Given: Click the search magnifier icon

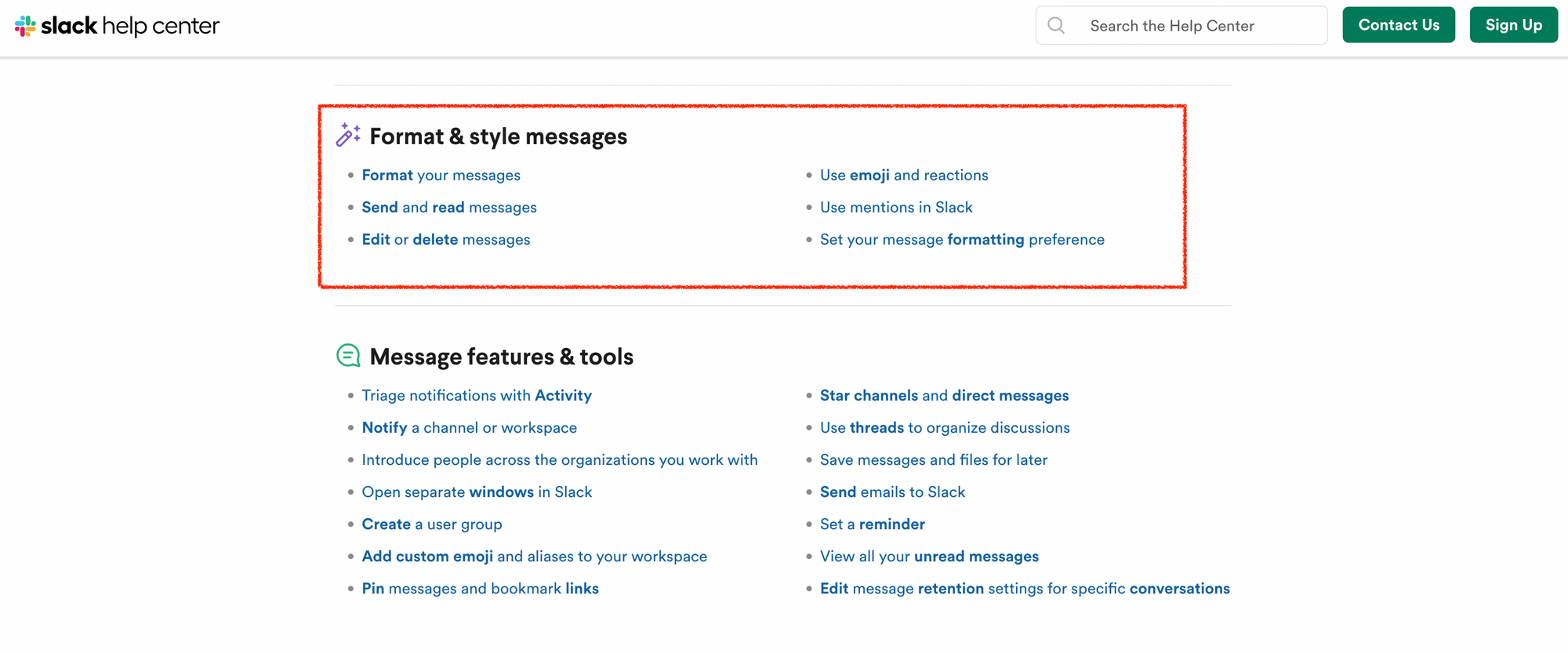Looking at the screenshot, I should click(x=1056, y=25).
